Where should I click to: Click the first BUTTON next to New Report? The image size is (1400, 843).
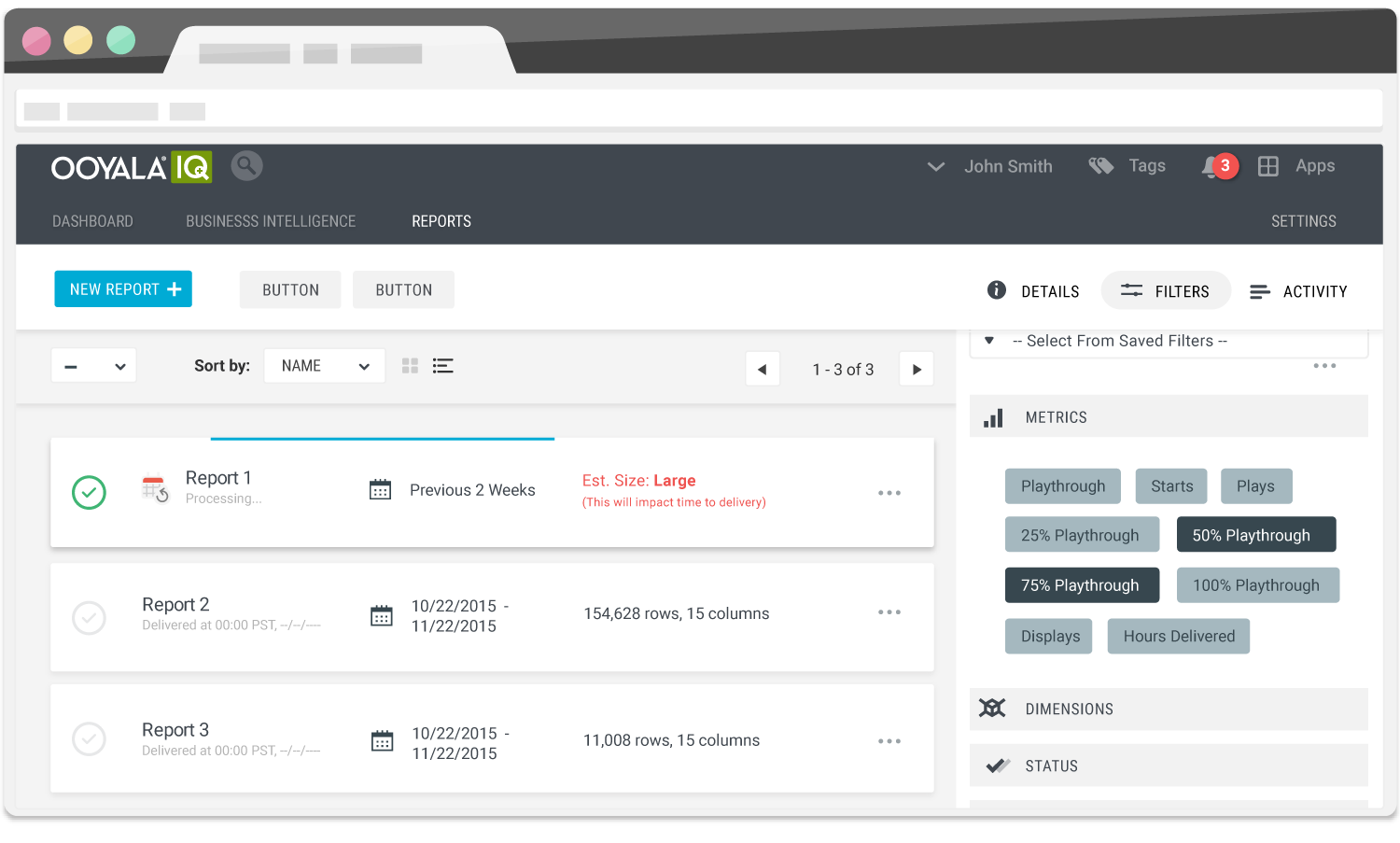click(290, 289)
